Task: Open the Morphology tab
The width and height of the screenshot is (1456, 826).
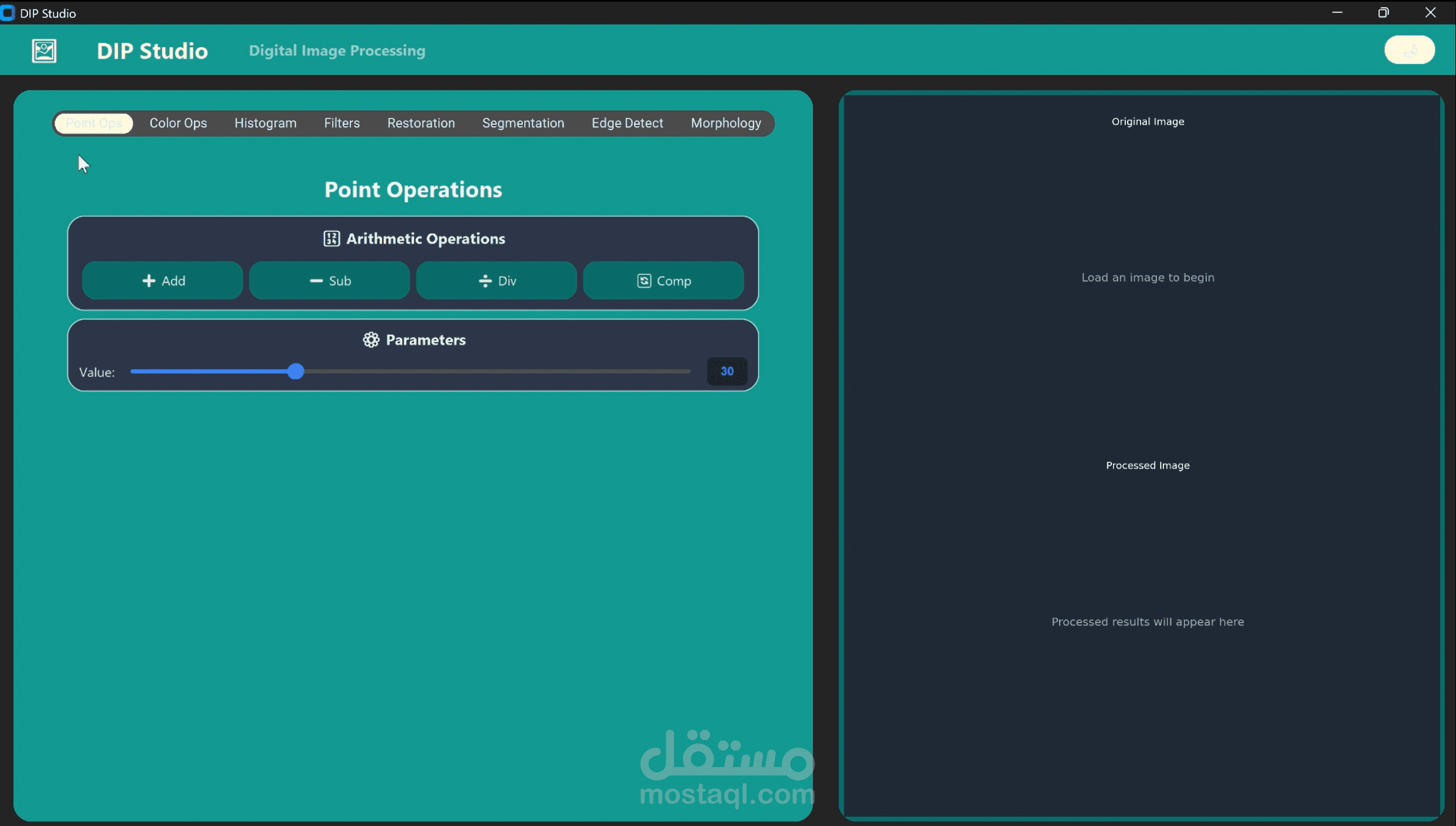Action: click(726, 123)
